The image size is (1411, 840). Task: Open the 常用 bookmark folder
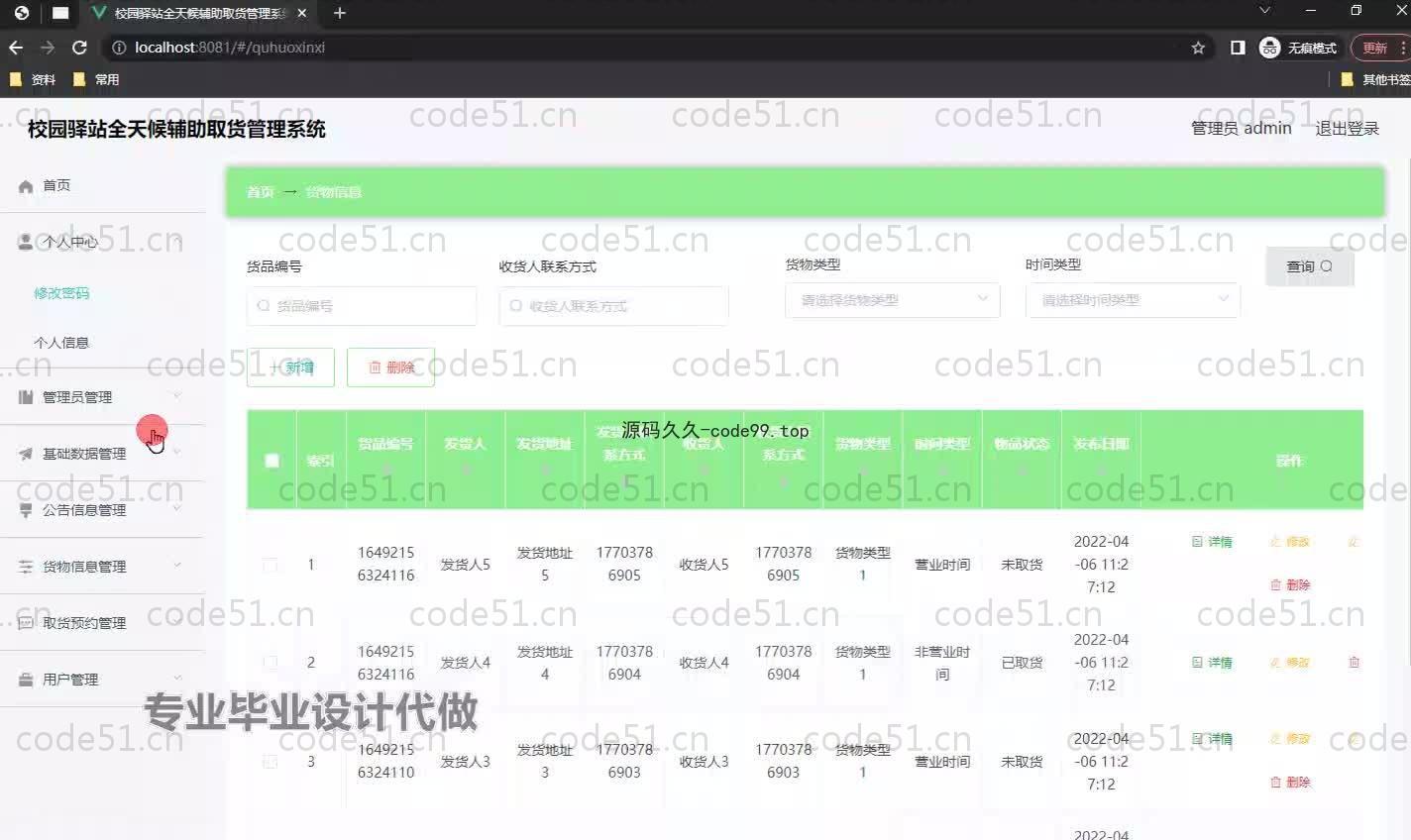96,79
